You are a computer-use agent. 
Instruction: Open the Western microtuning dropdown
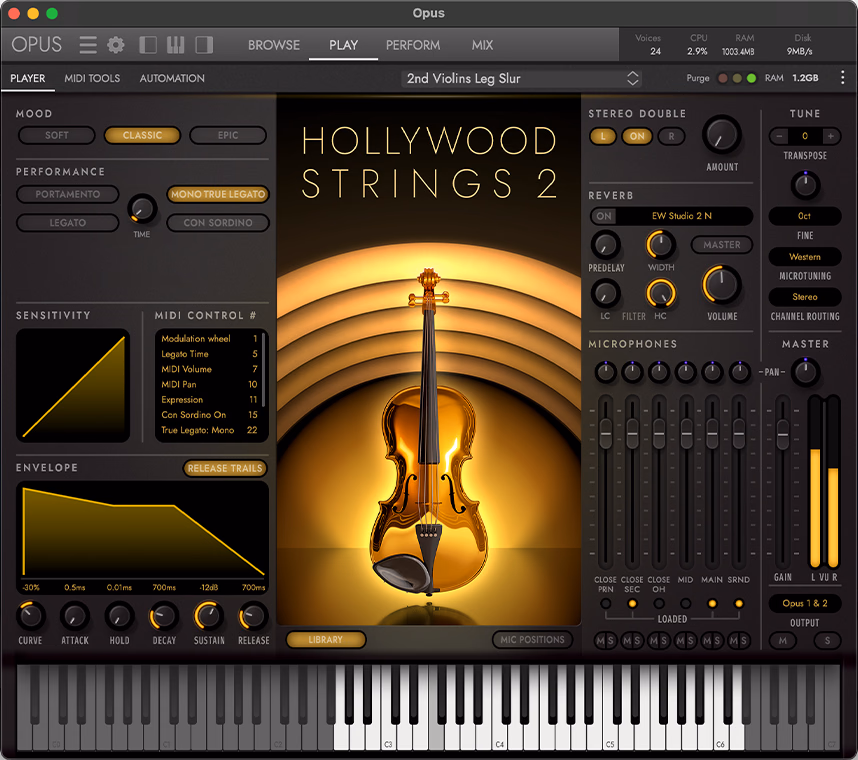[805, 257]
